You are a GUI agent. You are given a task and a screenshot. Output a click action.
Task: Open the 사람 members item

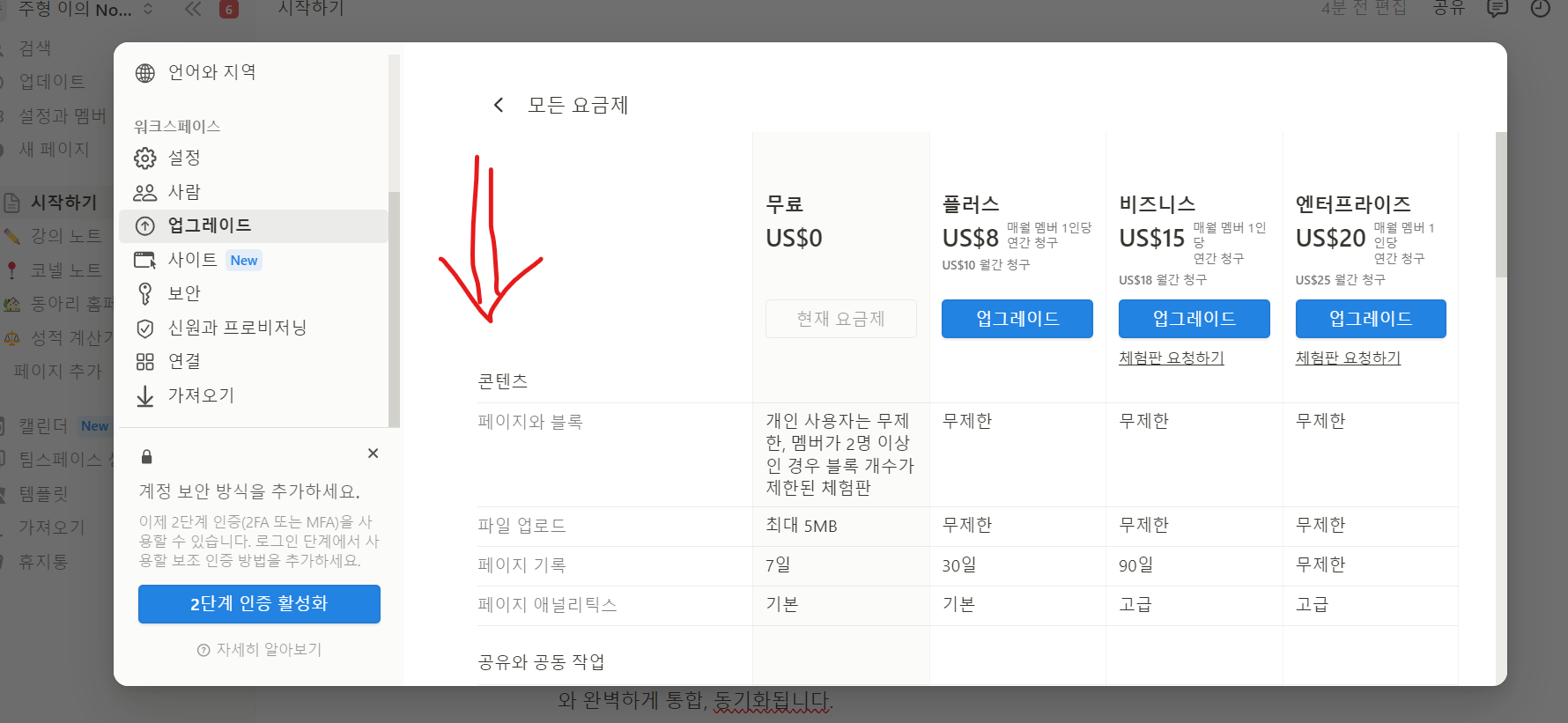point(254,192)
